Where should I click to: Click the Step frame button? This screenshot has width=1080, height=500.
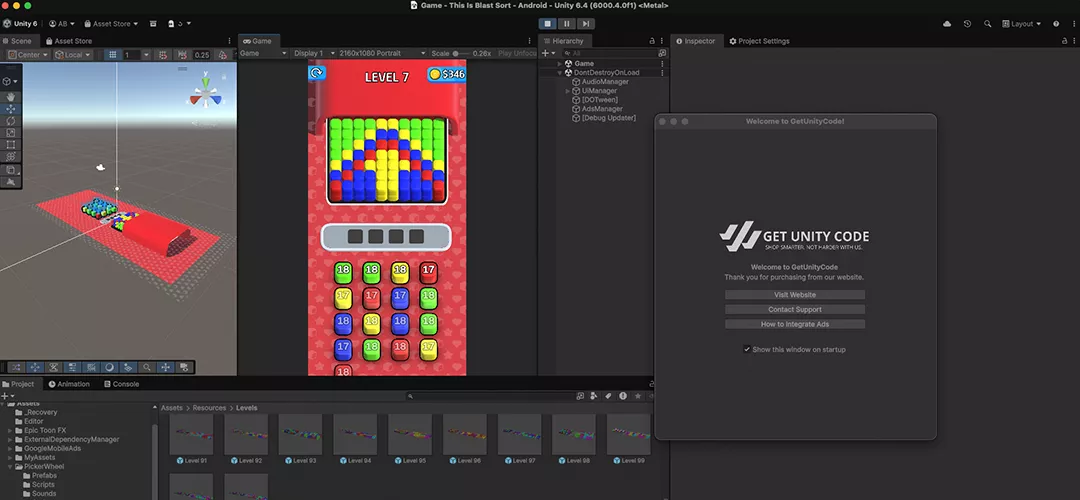tap(585, 23)
